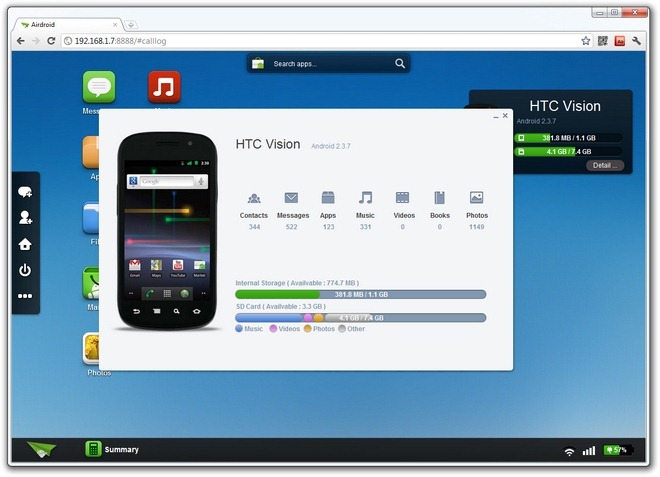Click the more options dots in sidebar
Image resolution: width=660 pixels, height=477 pixels.
25,296
